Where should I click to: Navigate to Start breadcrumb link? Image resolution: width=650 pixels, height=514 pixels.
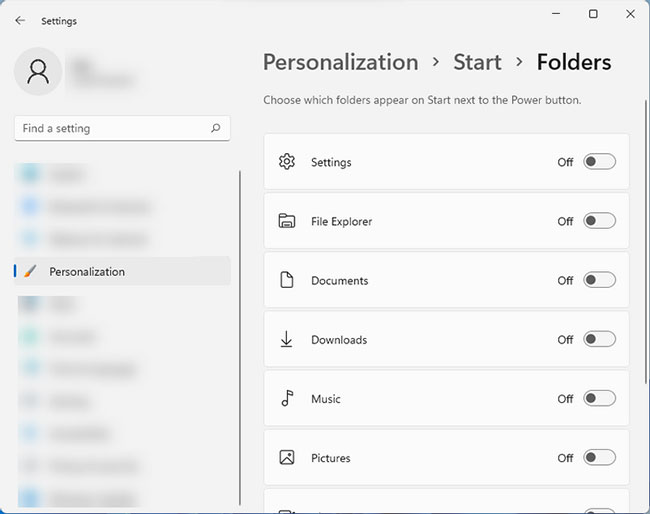click(x=477, y=62)
